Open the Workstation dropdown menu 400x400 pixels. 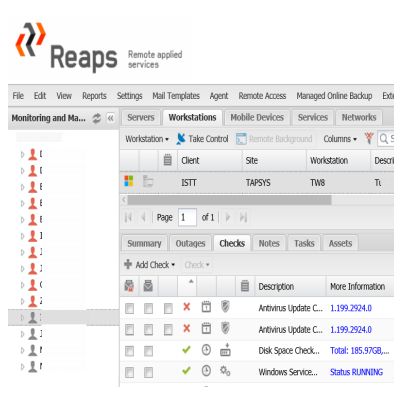pos(147,139)
